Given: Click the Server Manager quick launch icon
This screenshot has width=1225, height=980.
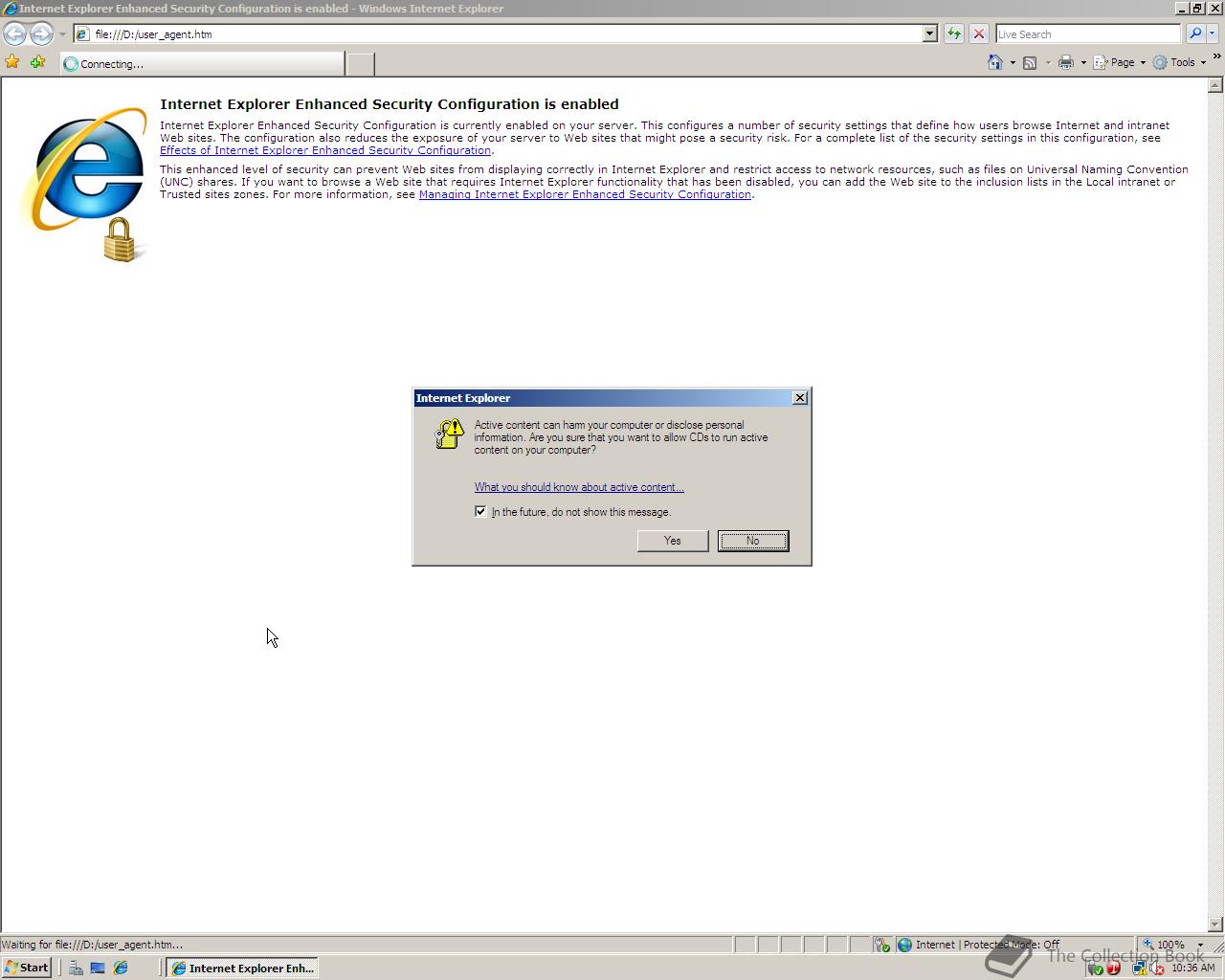Looking at the screenshot, I should point(76,968).
